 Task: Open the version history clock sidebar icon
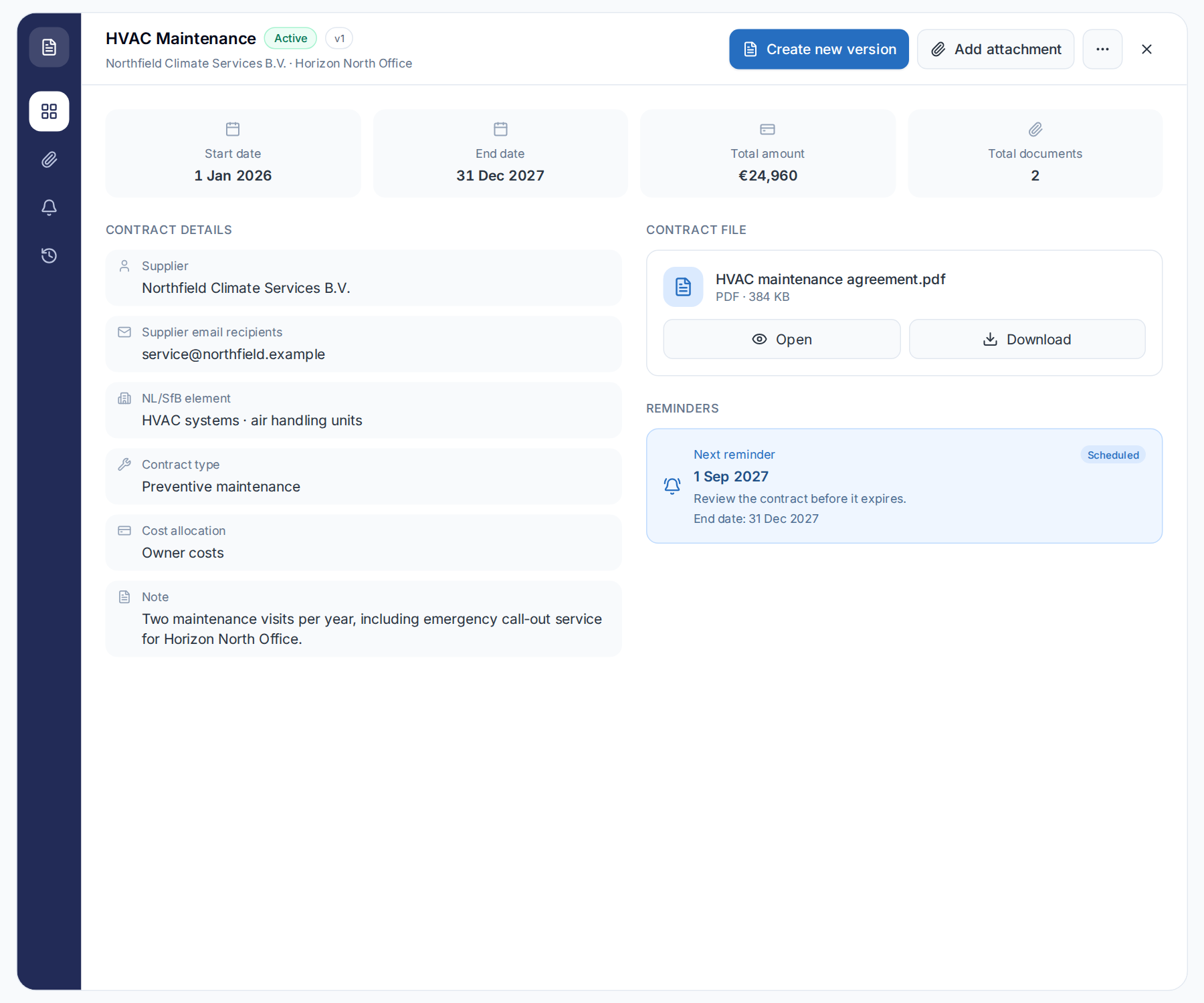[49, 255]
